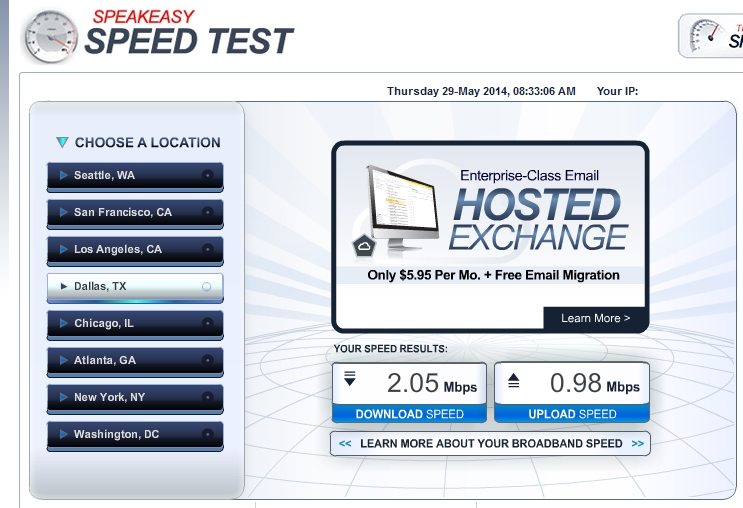This screenshot has height=508, width=743.
Task: Click the cloud pentagon icon in the ad
Action: (363, 246)
